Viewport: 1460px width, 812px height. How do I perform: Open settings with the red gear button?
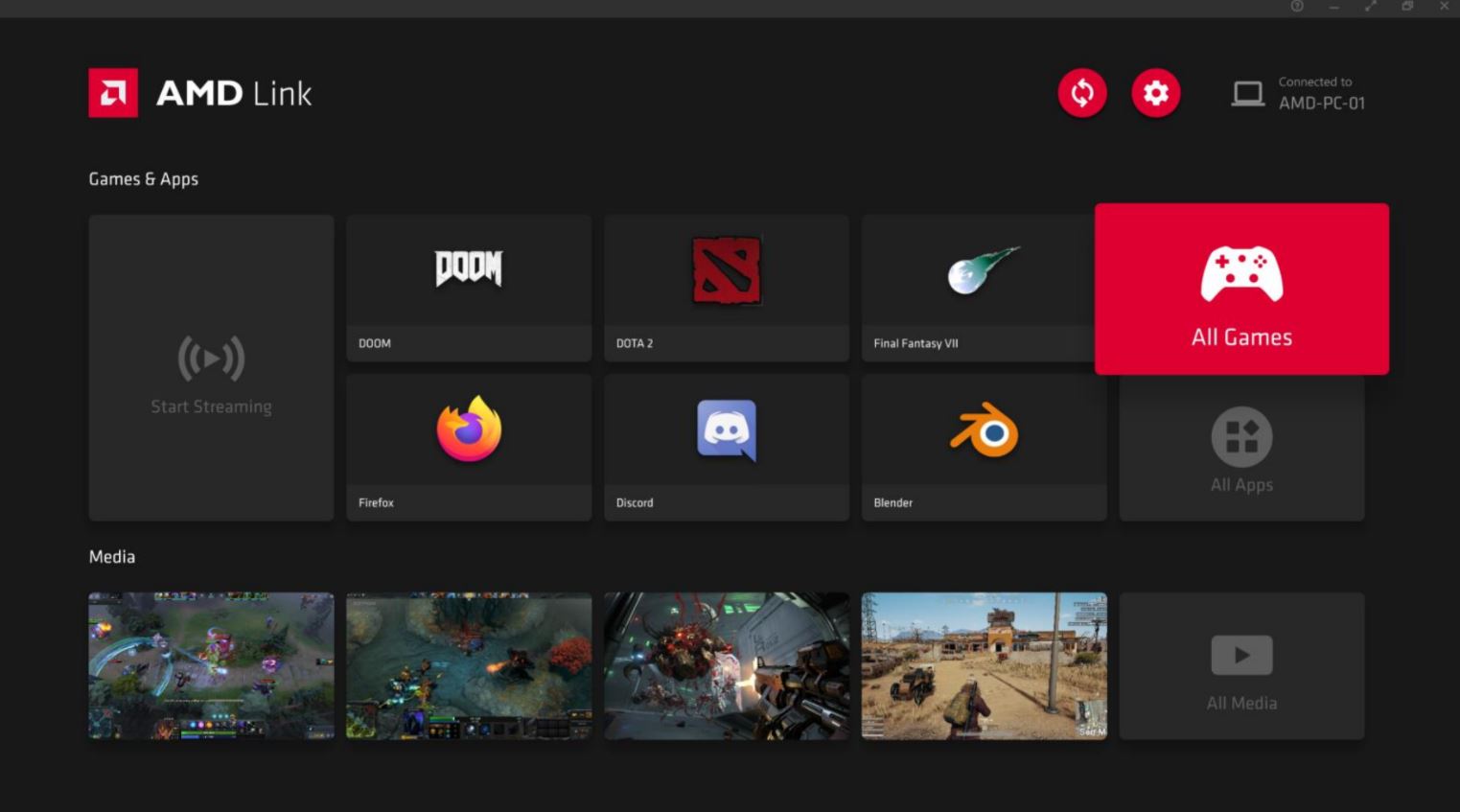[1156, 93]
